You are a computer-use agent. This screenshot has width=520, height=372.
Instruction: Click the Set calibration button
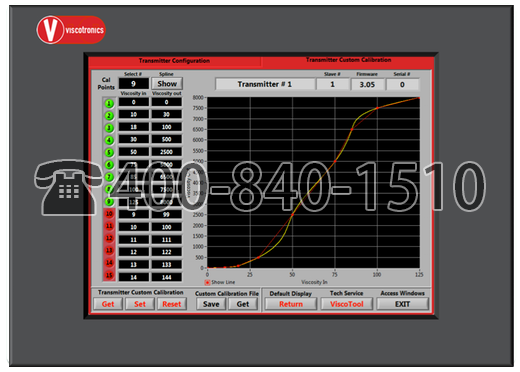(x=140, y=304)
